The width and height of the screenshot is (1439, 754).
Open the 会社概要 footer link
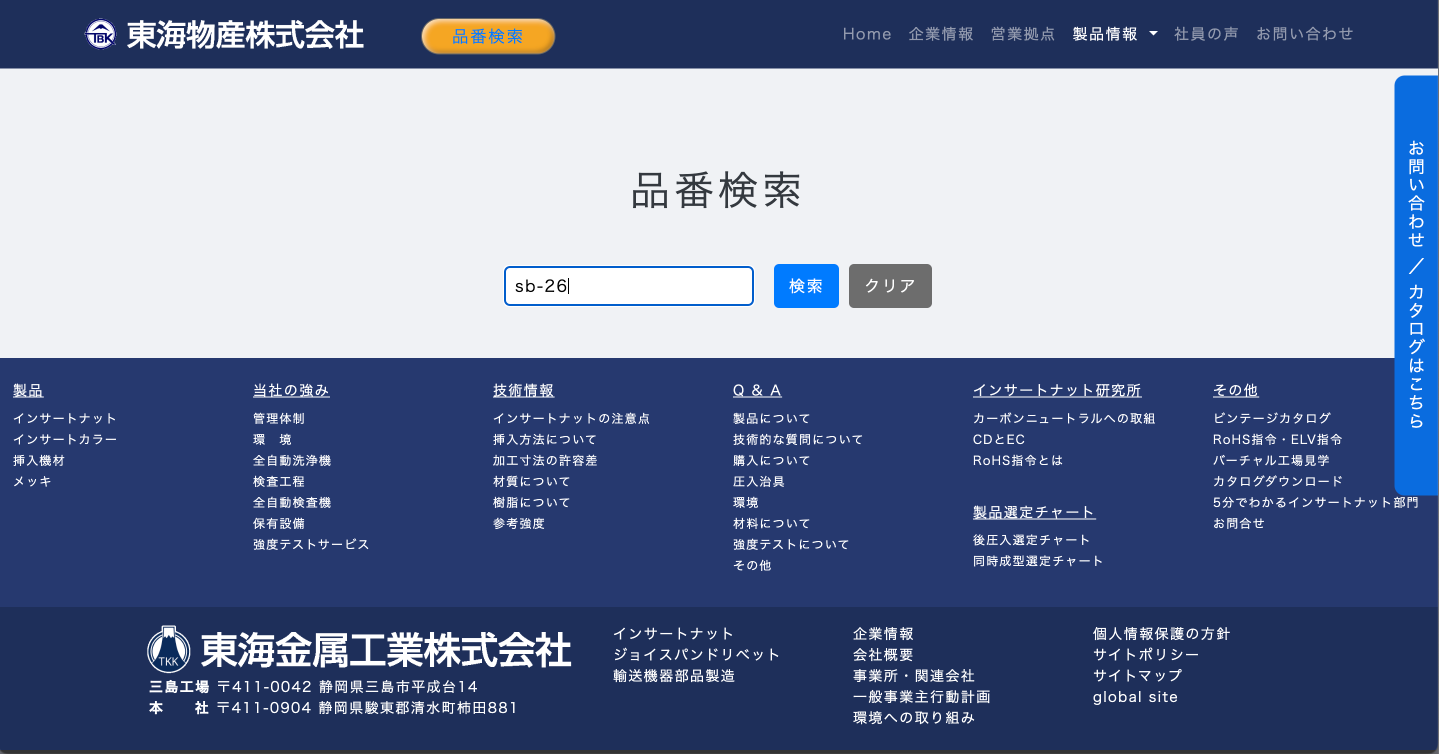pos(883,655)
